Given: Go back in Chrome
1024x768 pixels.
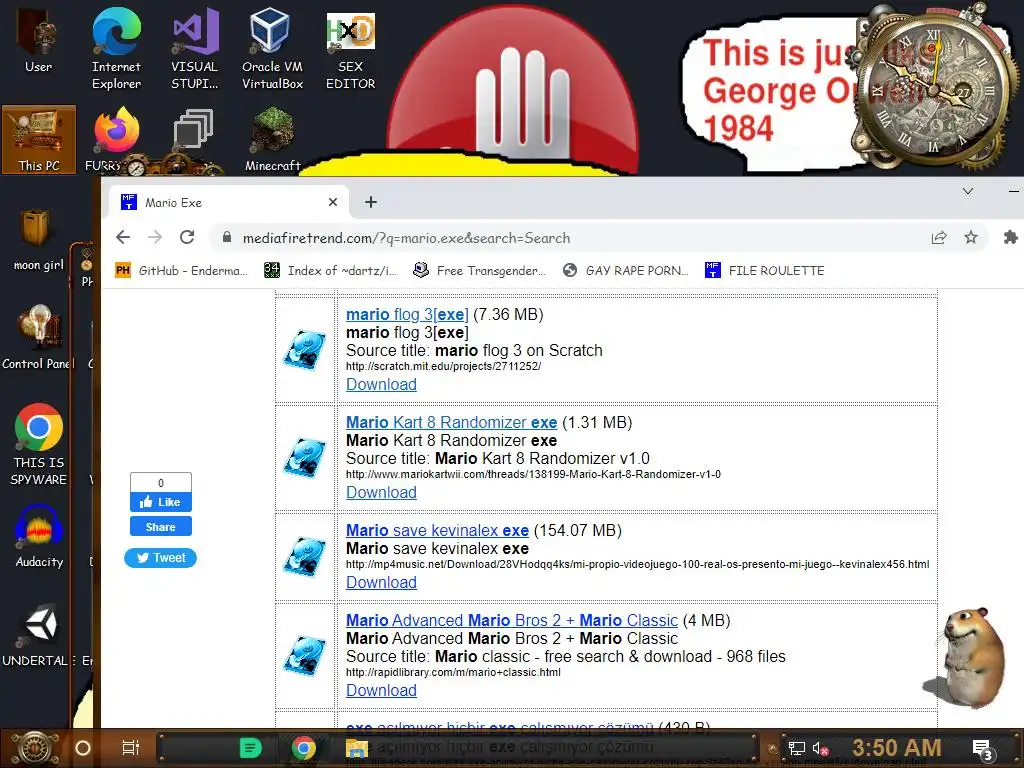Looking at the screenshot, I should 123,238.
